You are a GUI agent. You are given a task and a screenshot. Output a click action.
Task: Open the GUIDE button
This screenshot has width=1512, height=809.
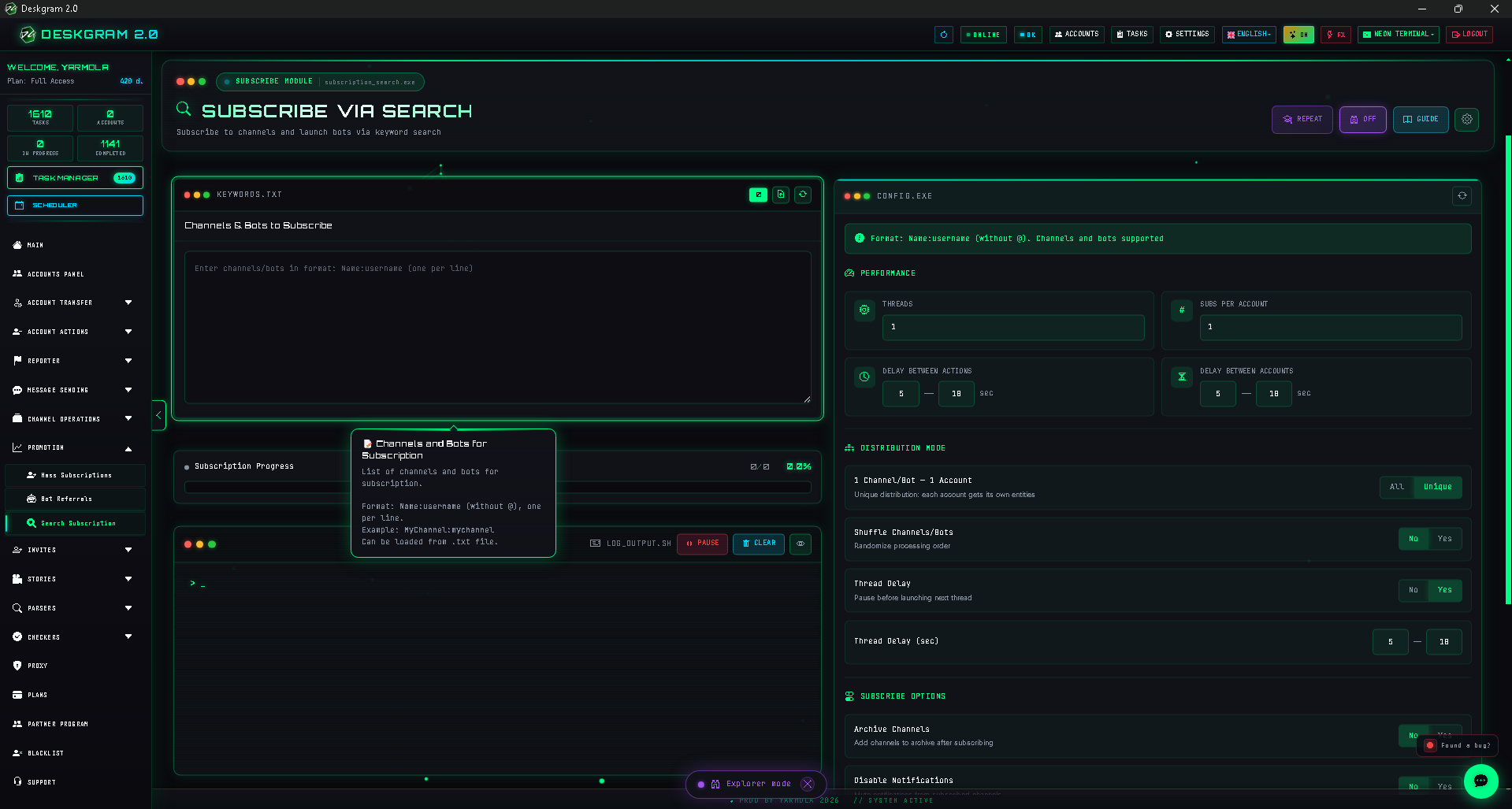(1421, 120)
